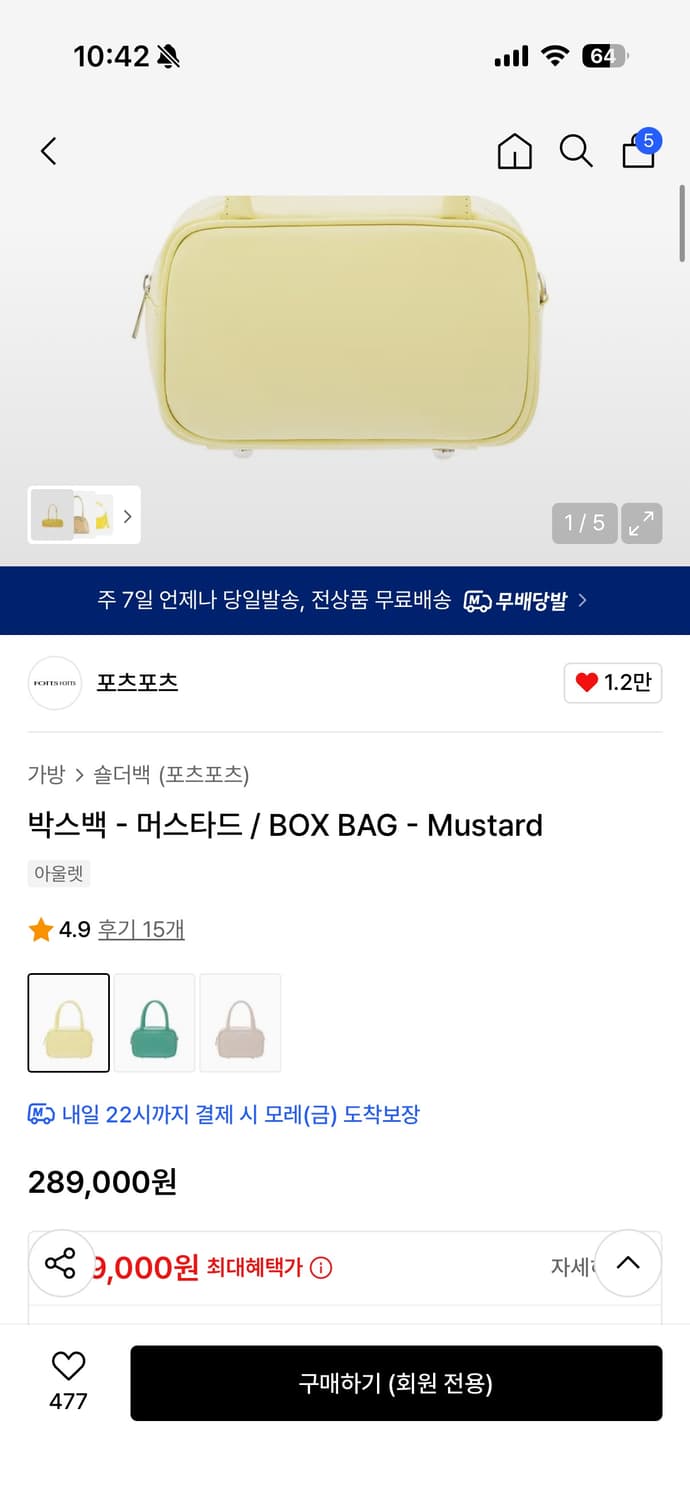Toggle brand like heart 1.2만
This screenshot has height=1500, width=690.
(x=612, y=683)
